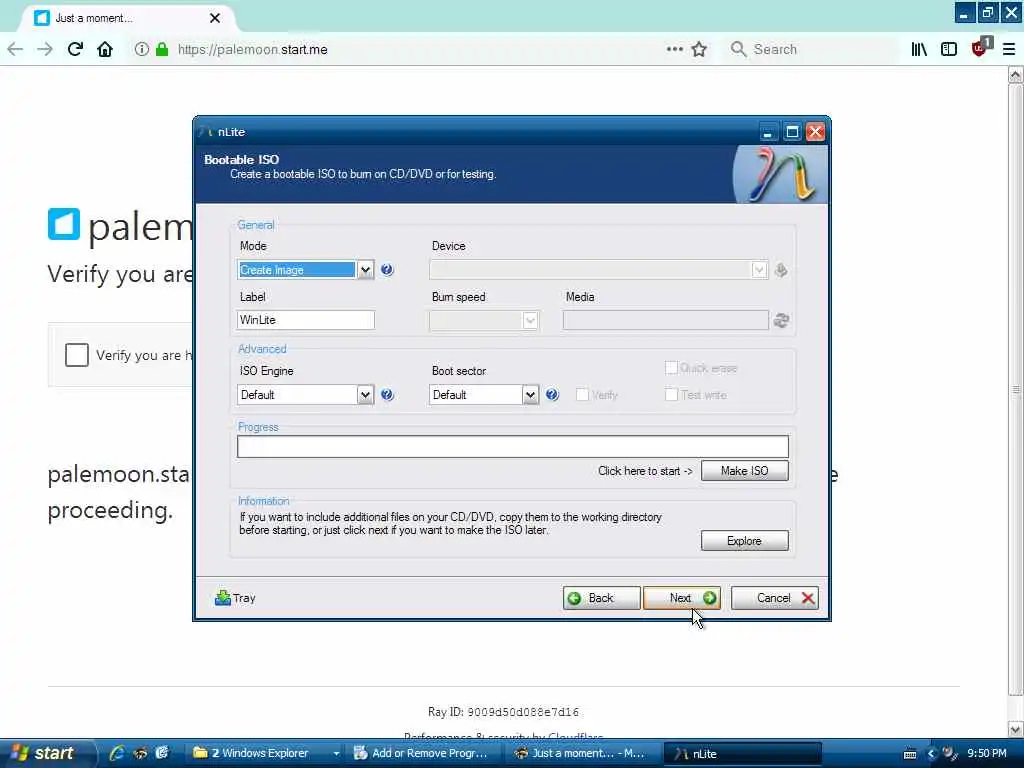Open the Device dropdown

(x=759, y=270)
